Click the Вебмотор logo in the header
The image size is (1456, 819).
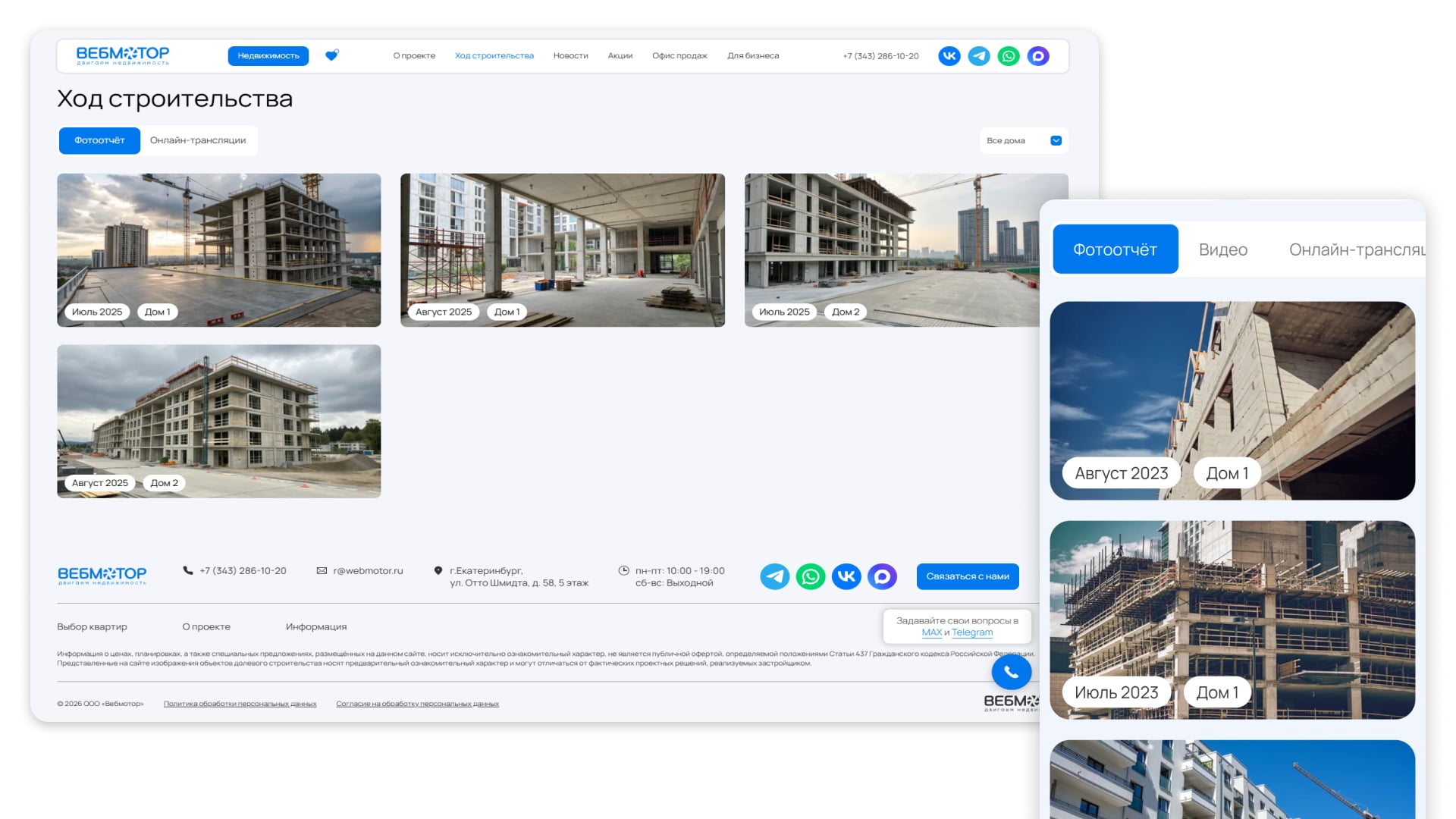click(123, 55)
